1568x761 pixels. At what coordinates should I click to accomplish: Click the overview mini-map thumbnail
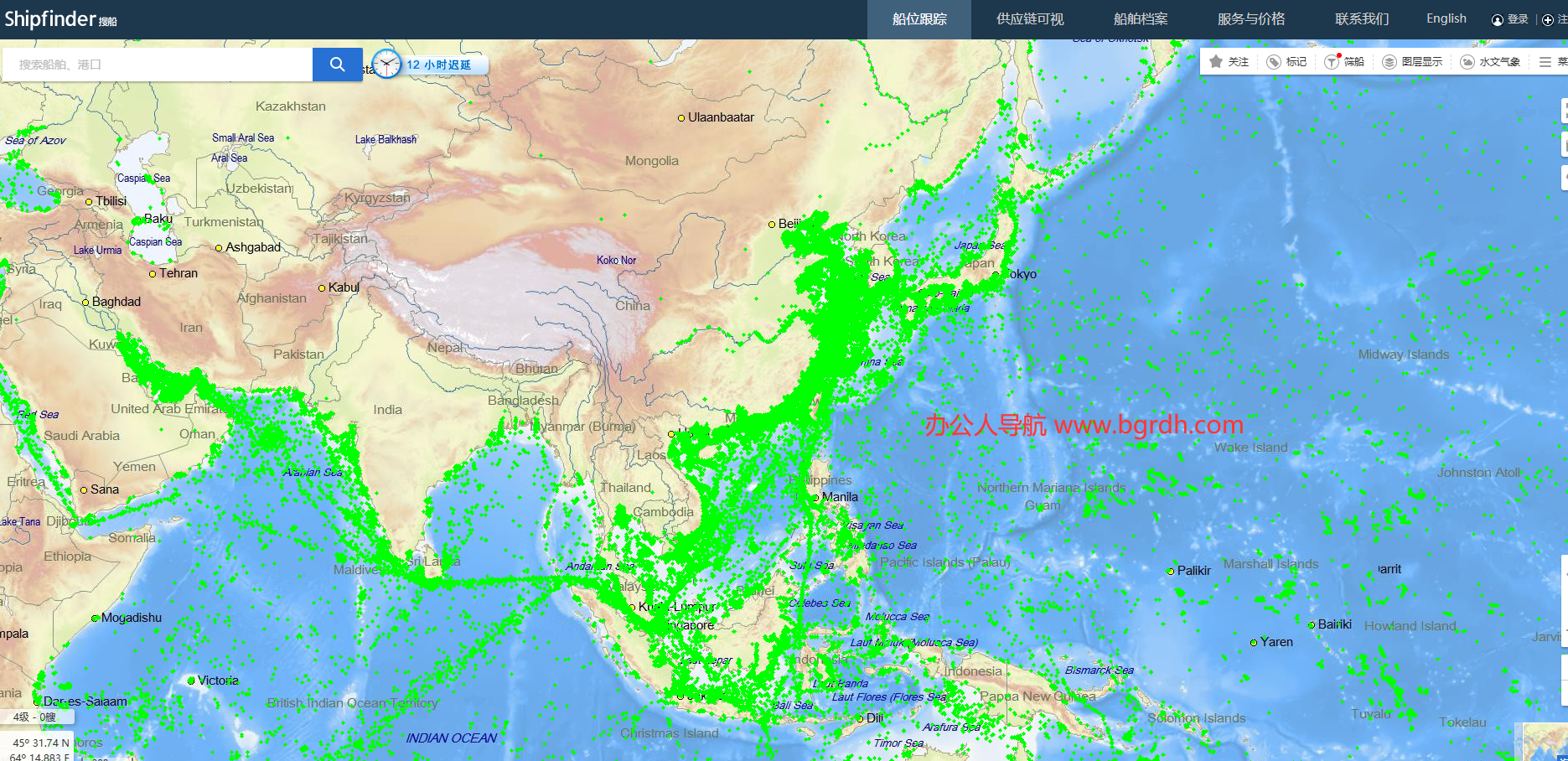coord(1545,742)
